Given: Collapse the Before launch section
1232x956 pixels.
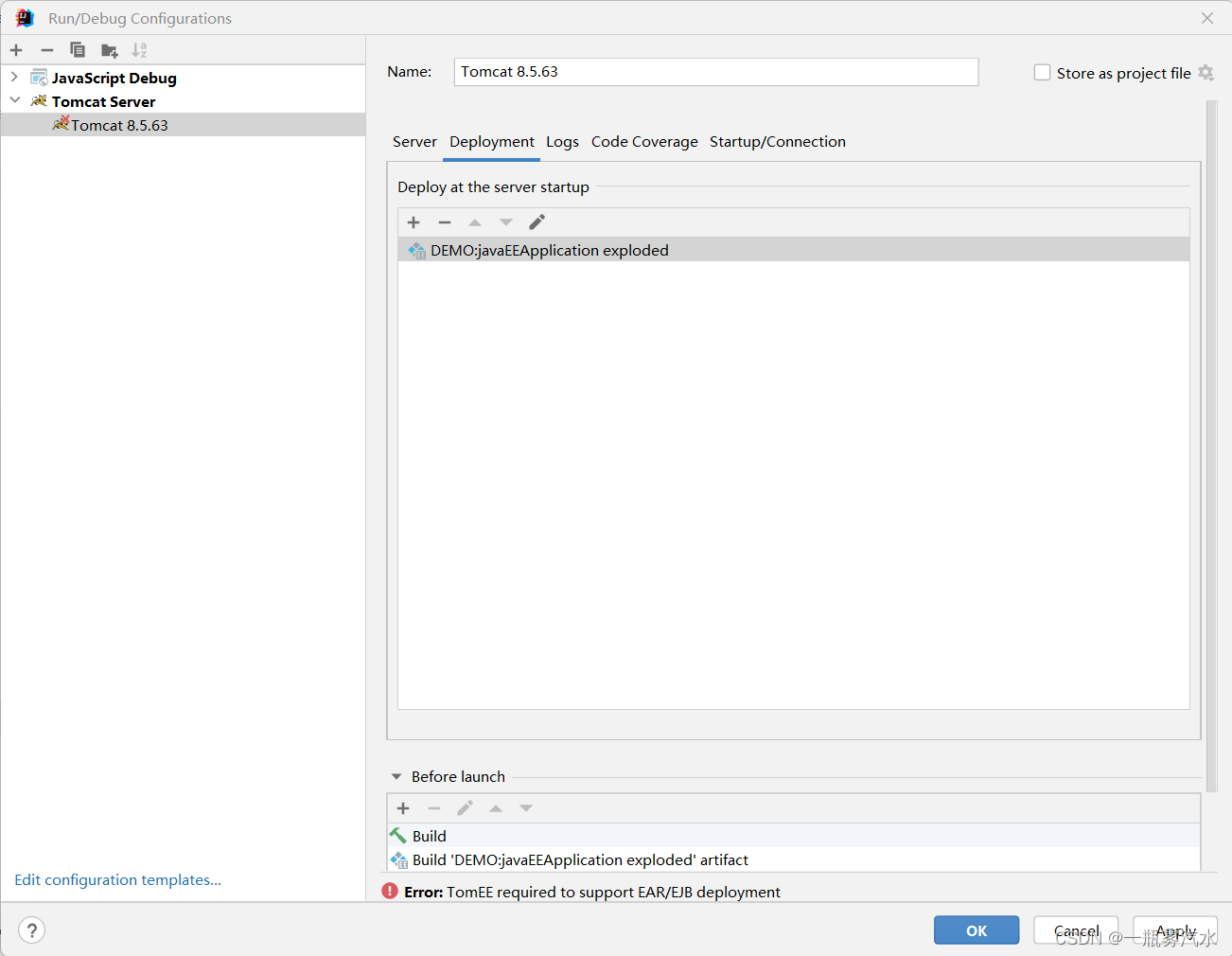Looking at the screenshot, I should [x=396, y=776].
